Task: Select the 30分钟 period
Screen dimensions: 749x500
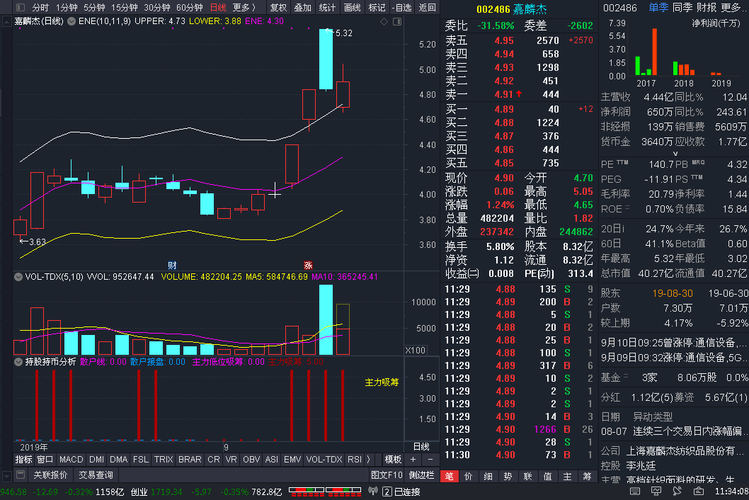Action: click(x=157, y=7)
